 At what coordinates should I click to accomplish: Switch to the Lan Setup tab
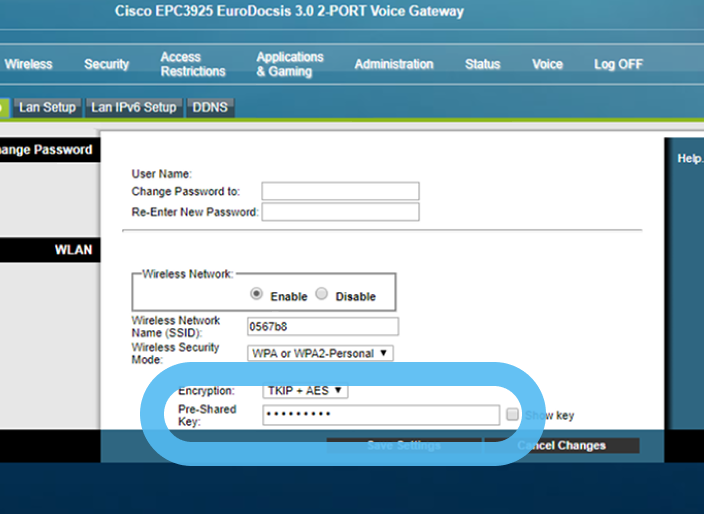point(47,107)
